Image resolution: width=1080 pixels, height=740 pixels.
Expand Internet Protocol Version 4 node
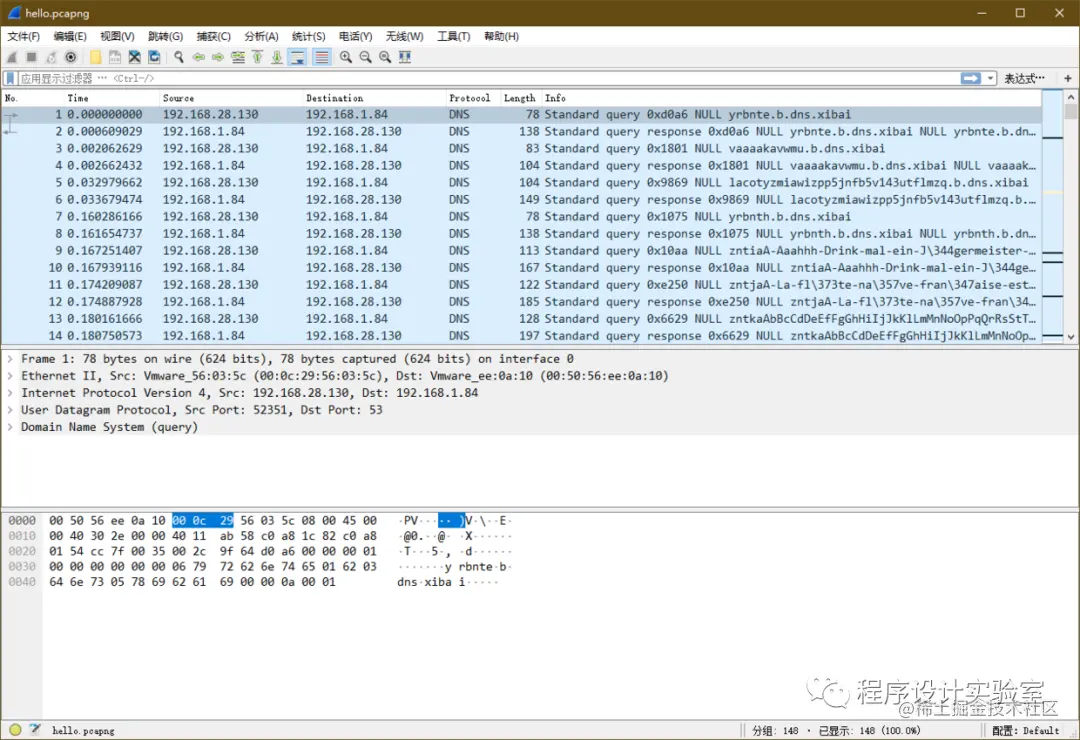[10, 393]
